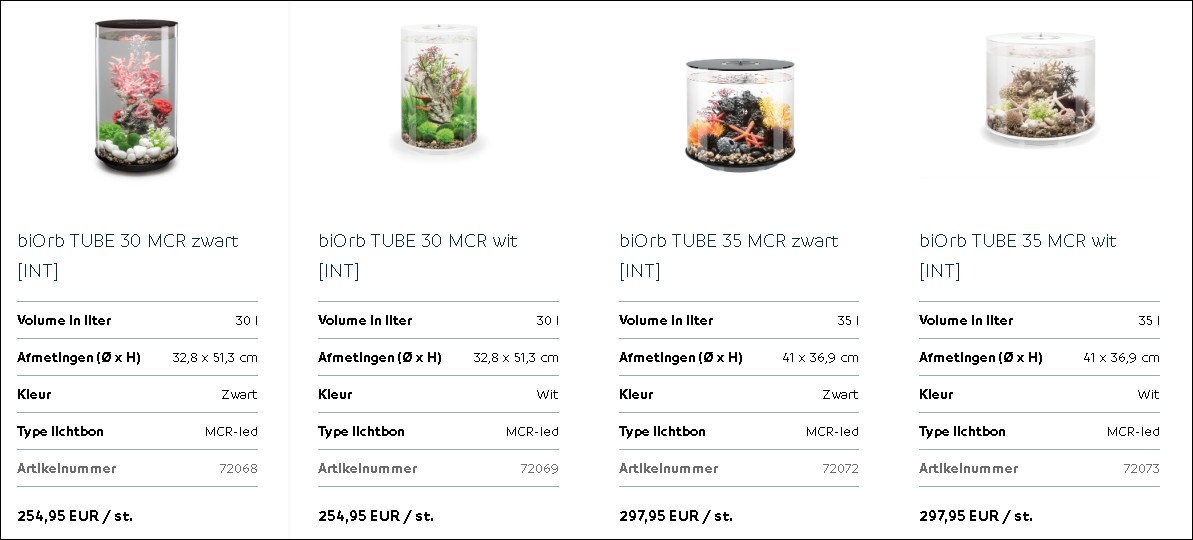Select article number 72069
The height and width of the screenshot is (540, 1193).
(539, 469)
